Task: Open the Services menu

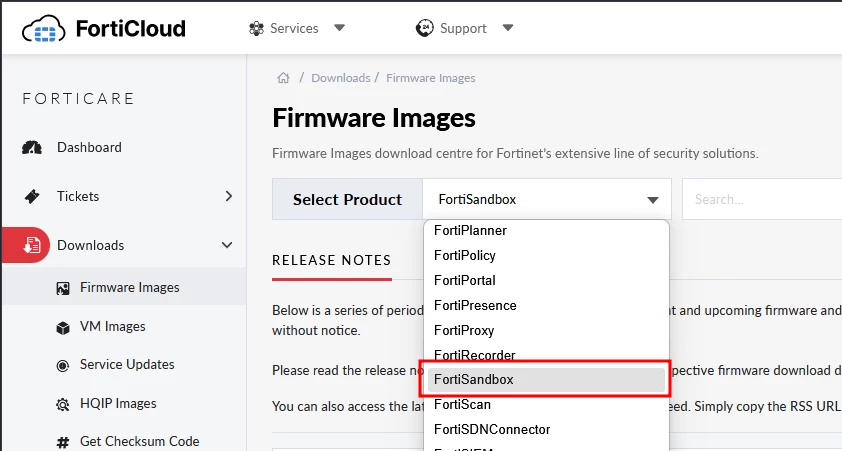Action: [294, 28]
